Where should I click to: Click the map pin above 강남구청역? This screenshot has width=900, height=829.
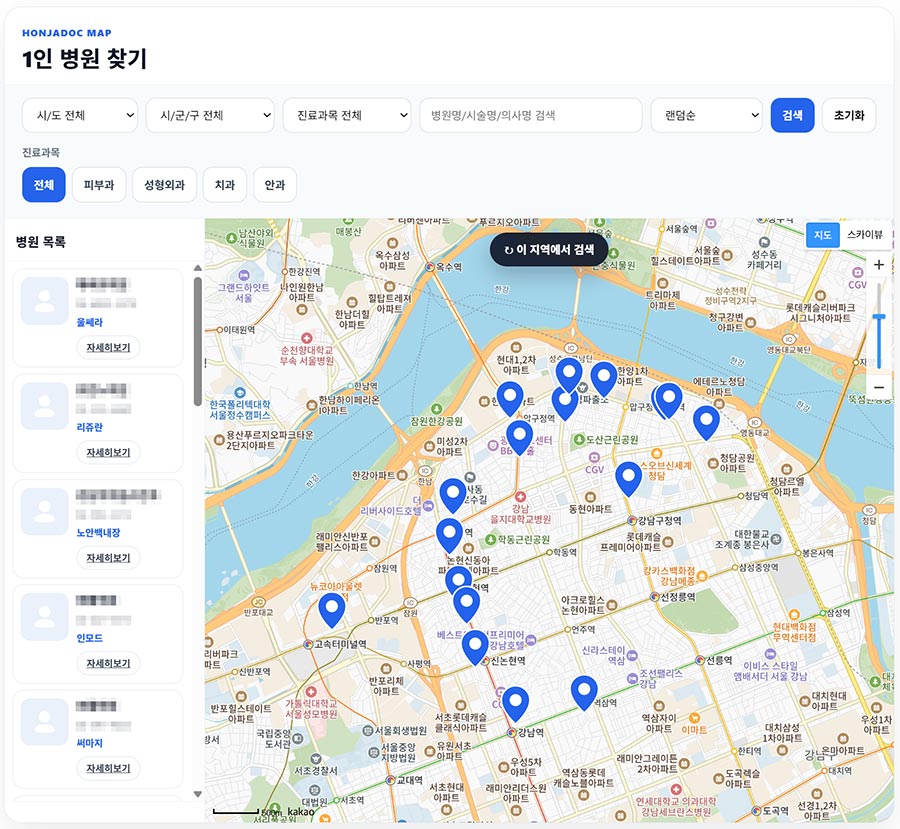(629, 479)
